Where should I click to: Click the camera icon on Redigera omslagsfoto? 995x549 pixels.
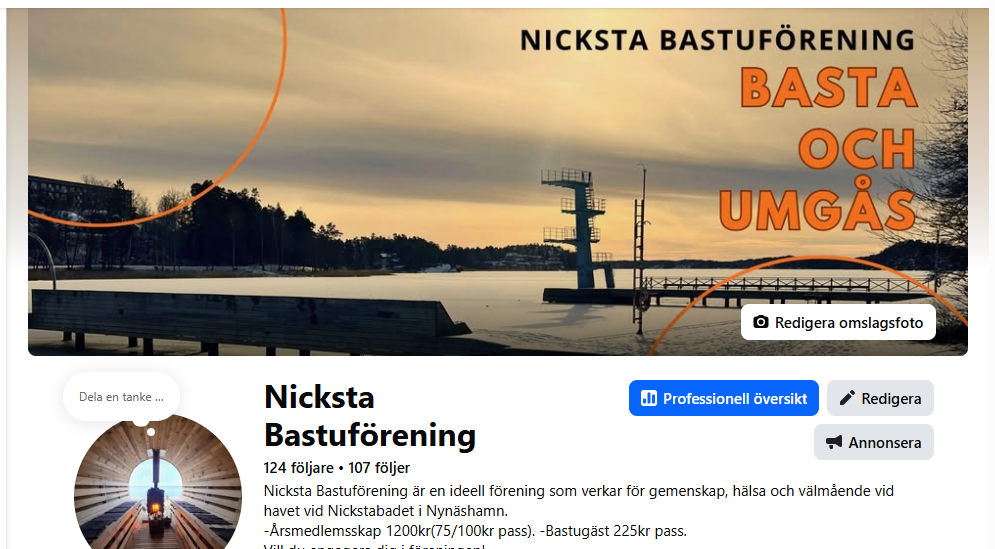(760, 322)
